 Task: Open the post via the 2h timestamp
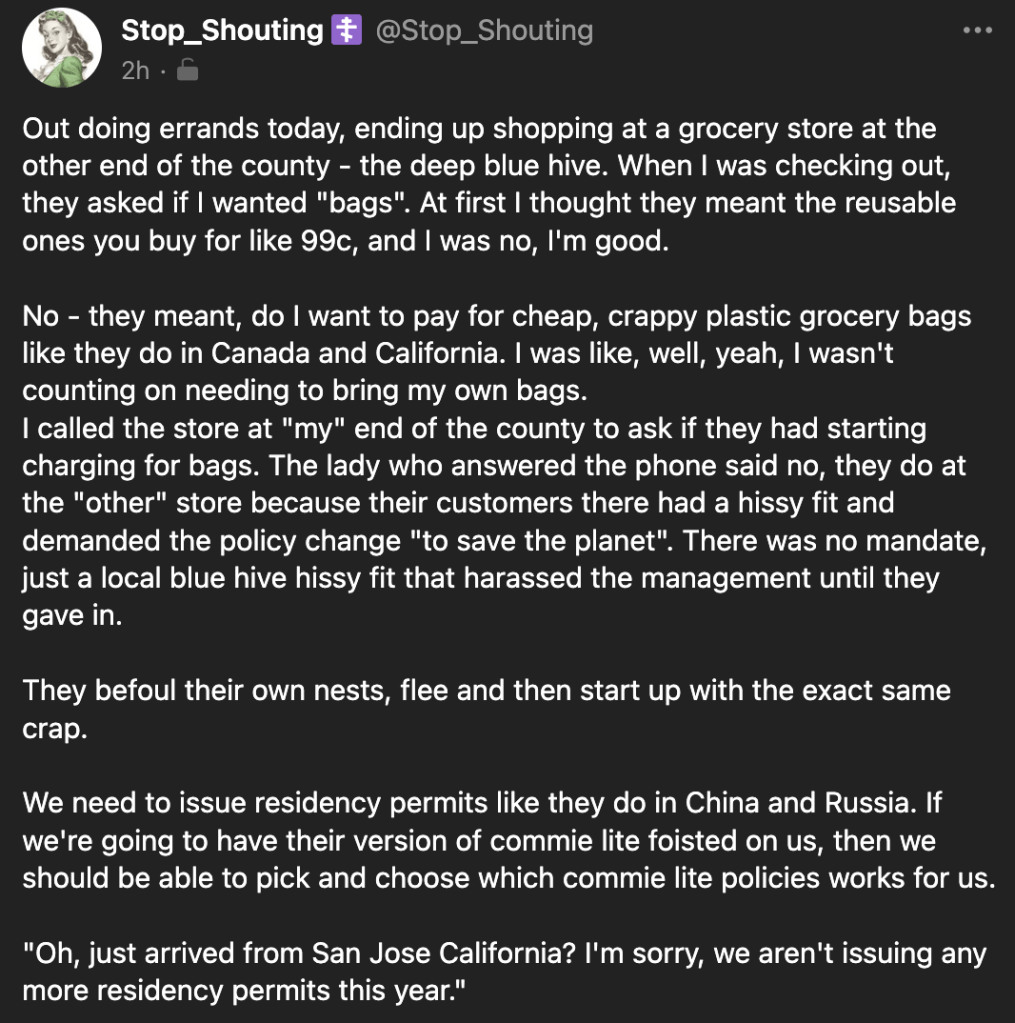coord(135,70)
